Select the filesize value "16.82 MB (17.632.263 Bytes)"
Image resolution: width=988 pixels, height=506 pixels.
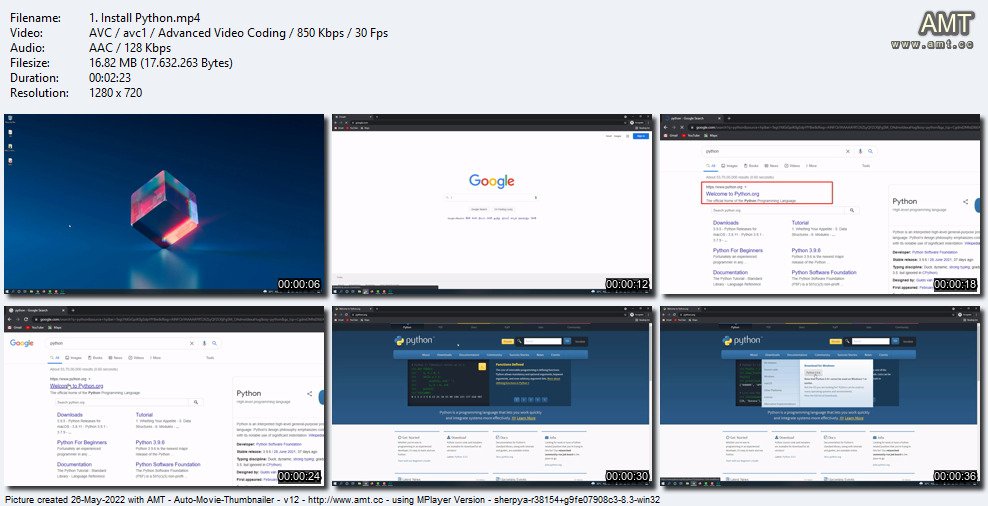pyautogui.click(x=161, y=63)
